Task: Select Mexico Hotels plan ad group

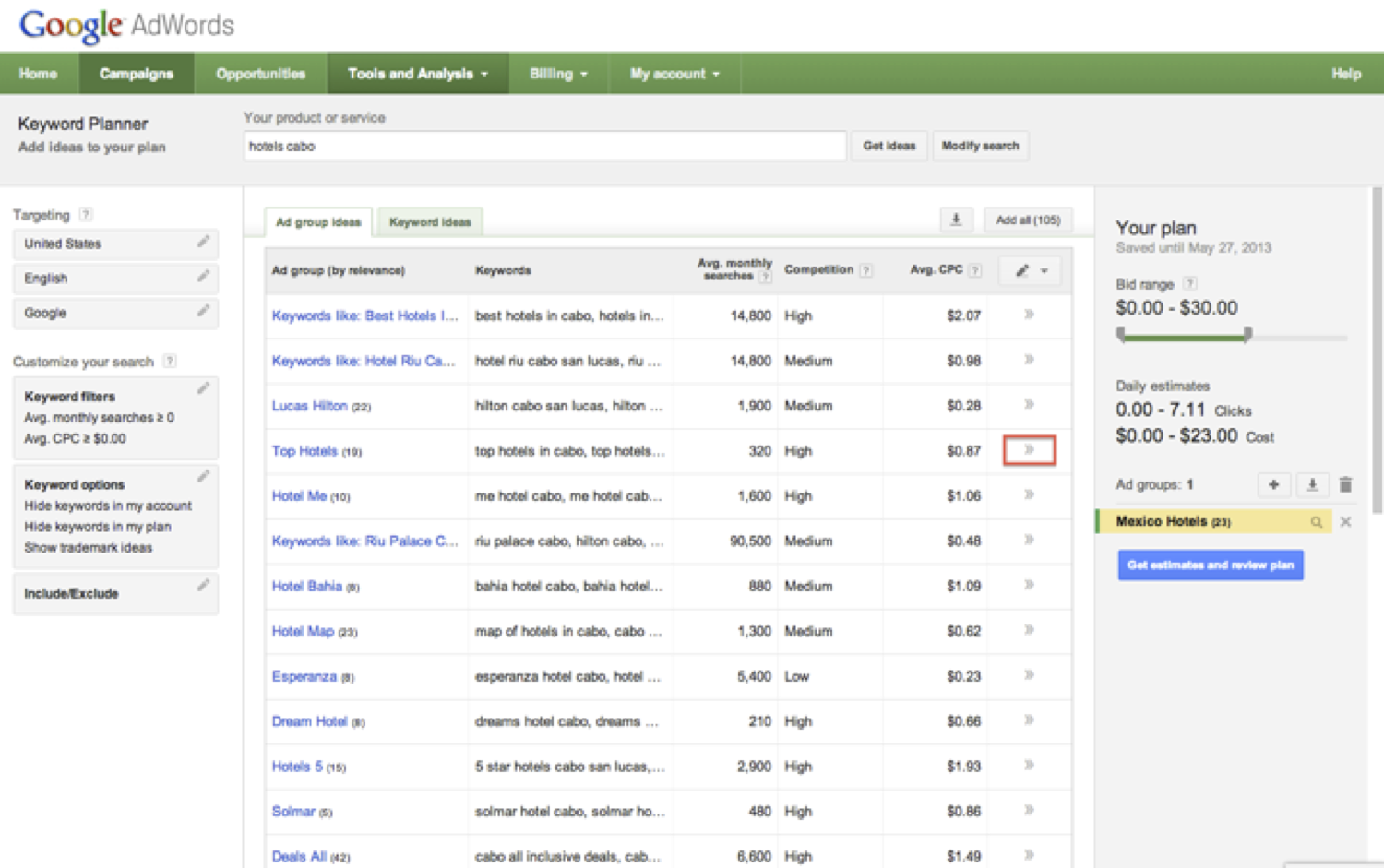Action: click(x=1212, y=522)
